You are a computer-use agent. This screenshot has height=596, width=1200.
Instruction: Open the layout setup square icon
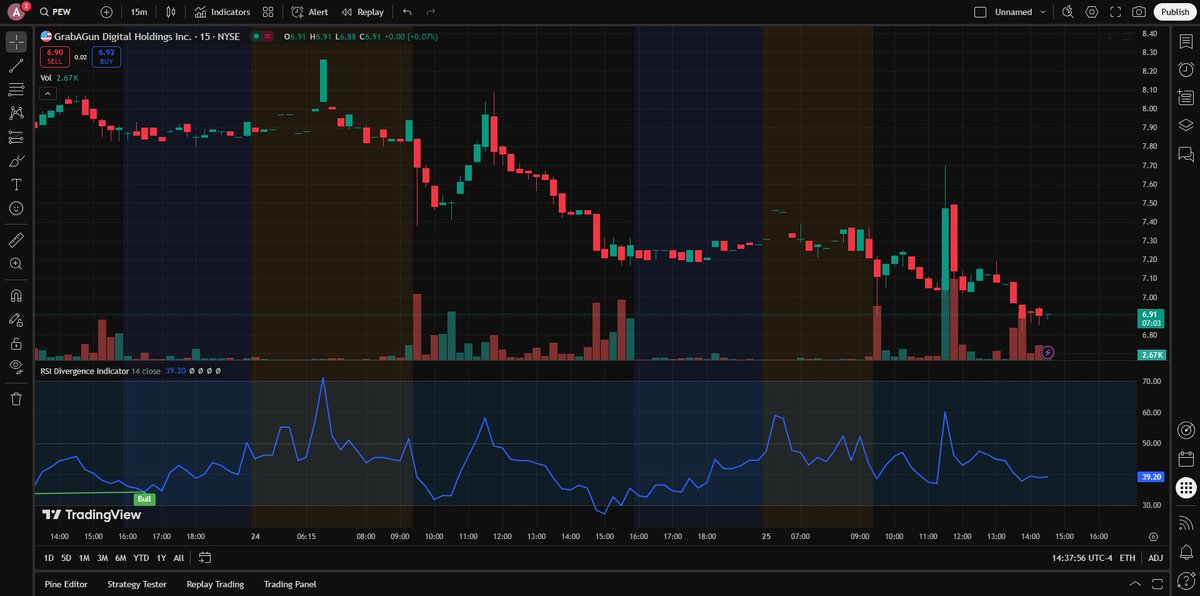coord(980,12)
